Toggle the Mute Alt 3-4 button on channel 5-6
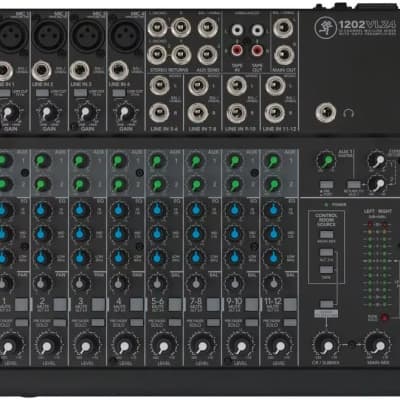Screen dimensions: 400x400 point(175,304)
